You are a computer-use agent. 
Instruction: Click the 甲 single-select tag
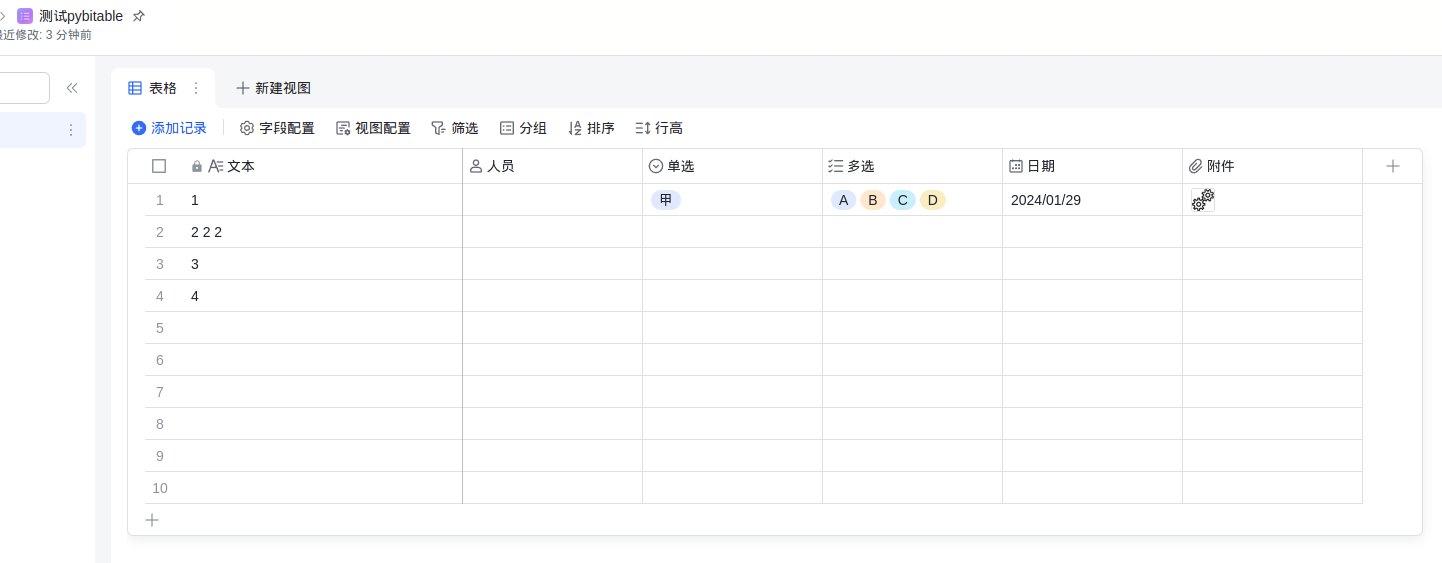pos(665,200)
